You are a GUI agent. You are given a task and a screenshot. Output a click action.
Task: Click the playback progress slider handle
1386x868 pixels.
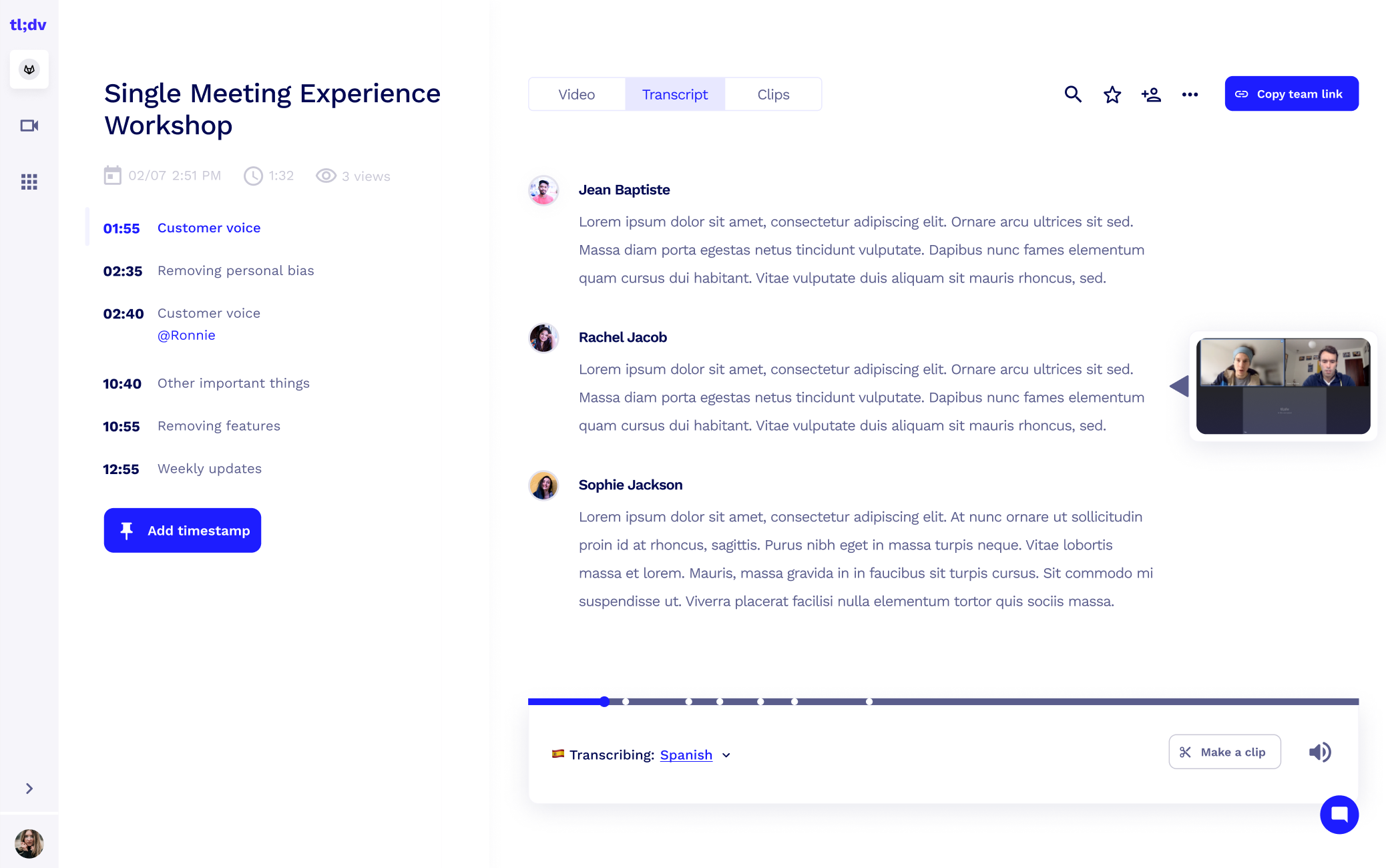point(604,702)
